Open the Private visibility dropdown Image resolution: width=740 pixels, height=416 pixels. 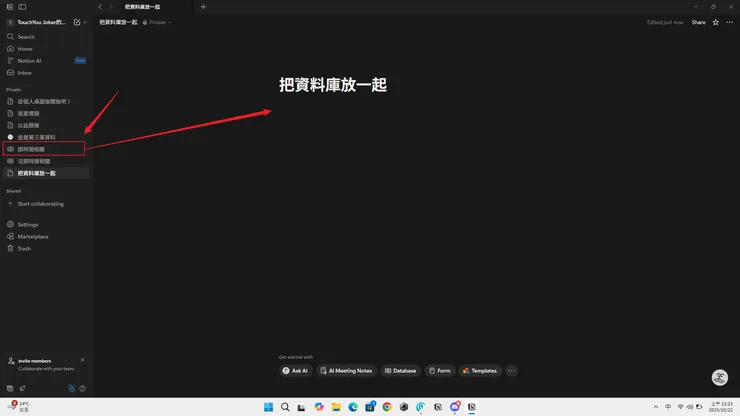tap(157, 22)
